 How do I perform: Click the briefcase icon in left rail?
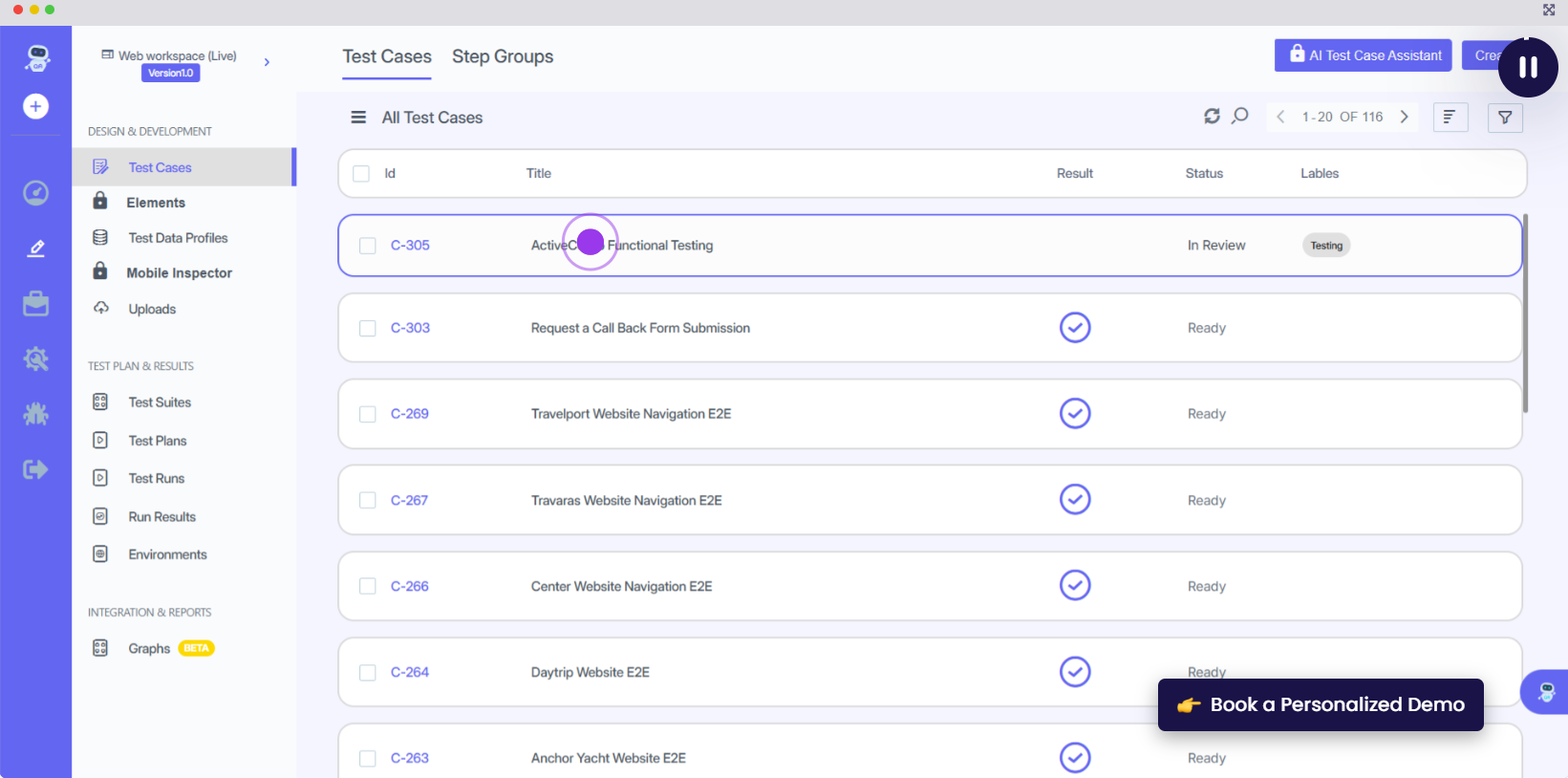coord(35,304)
